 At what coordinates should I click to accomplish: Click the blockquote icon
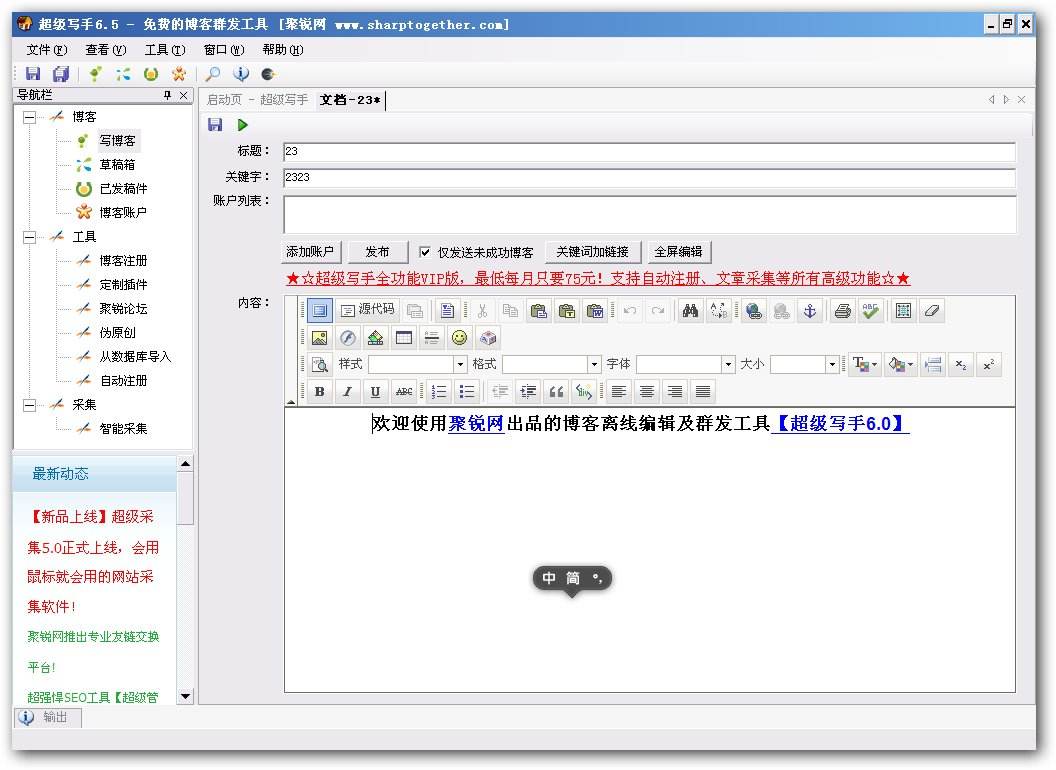click(x=556, y=391)
